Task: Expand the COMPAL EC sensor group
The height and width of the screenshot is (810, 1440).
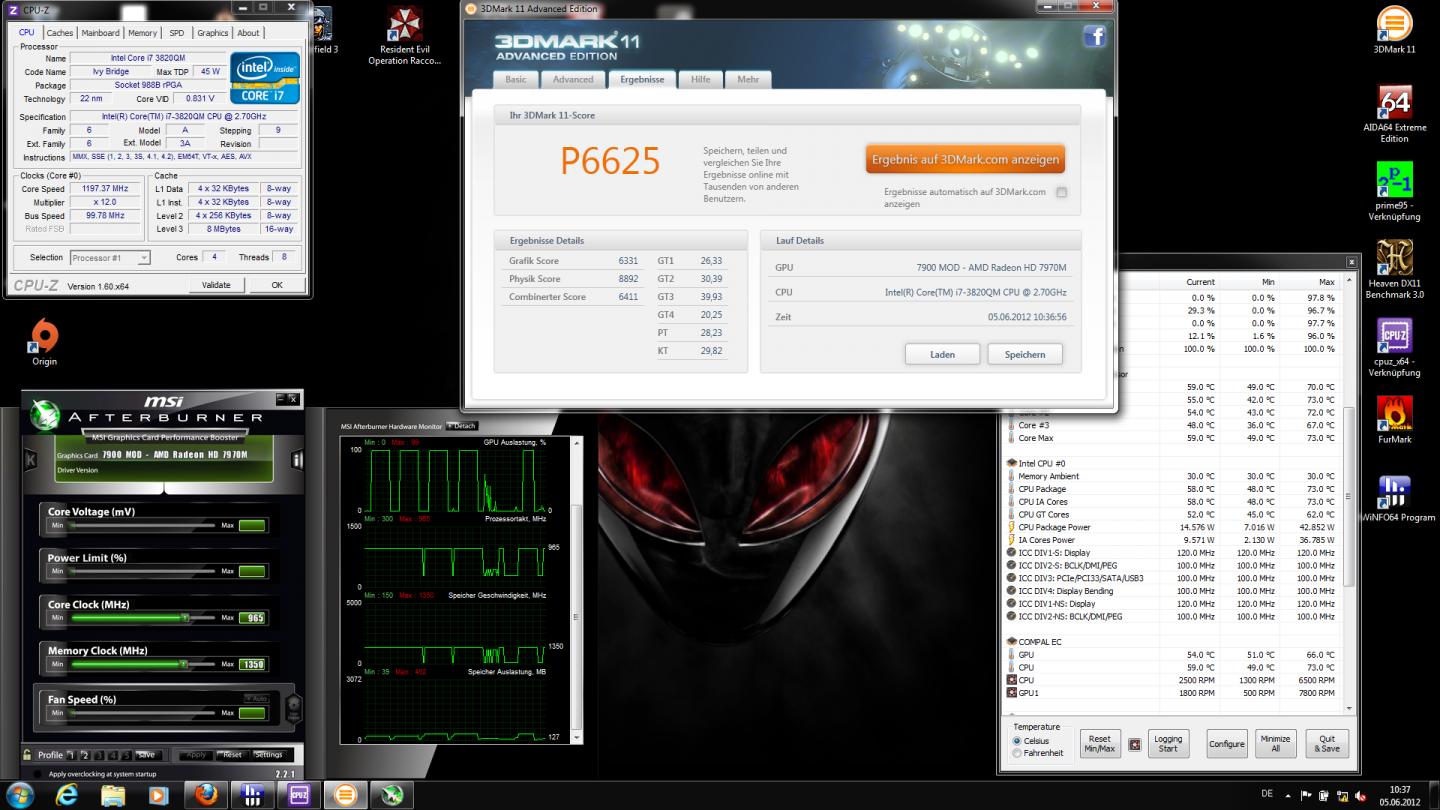Action: click(x=1012, y=642)
